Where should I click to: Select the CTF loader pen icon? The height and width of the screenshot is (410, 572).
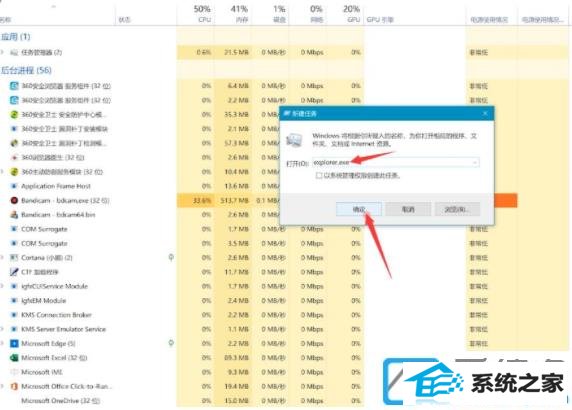14,272
